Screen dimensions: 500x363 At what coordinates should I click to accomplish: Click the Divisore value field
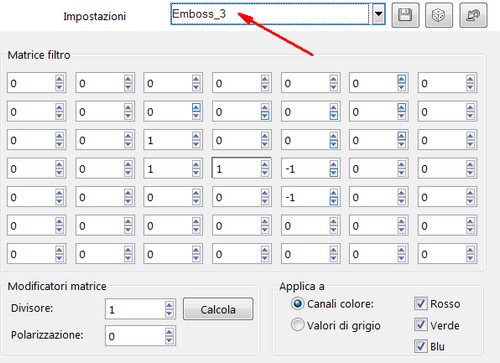(x=135, y=309)
